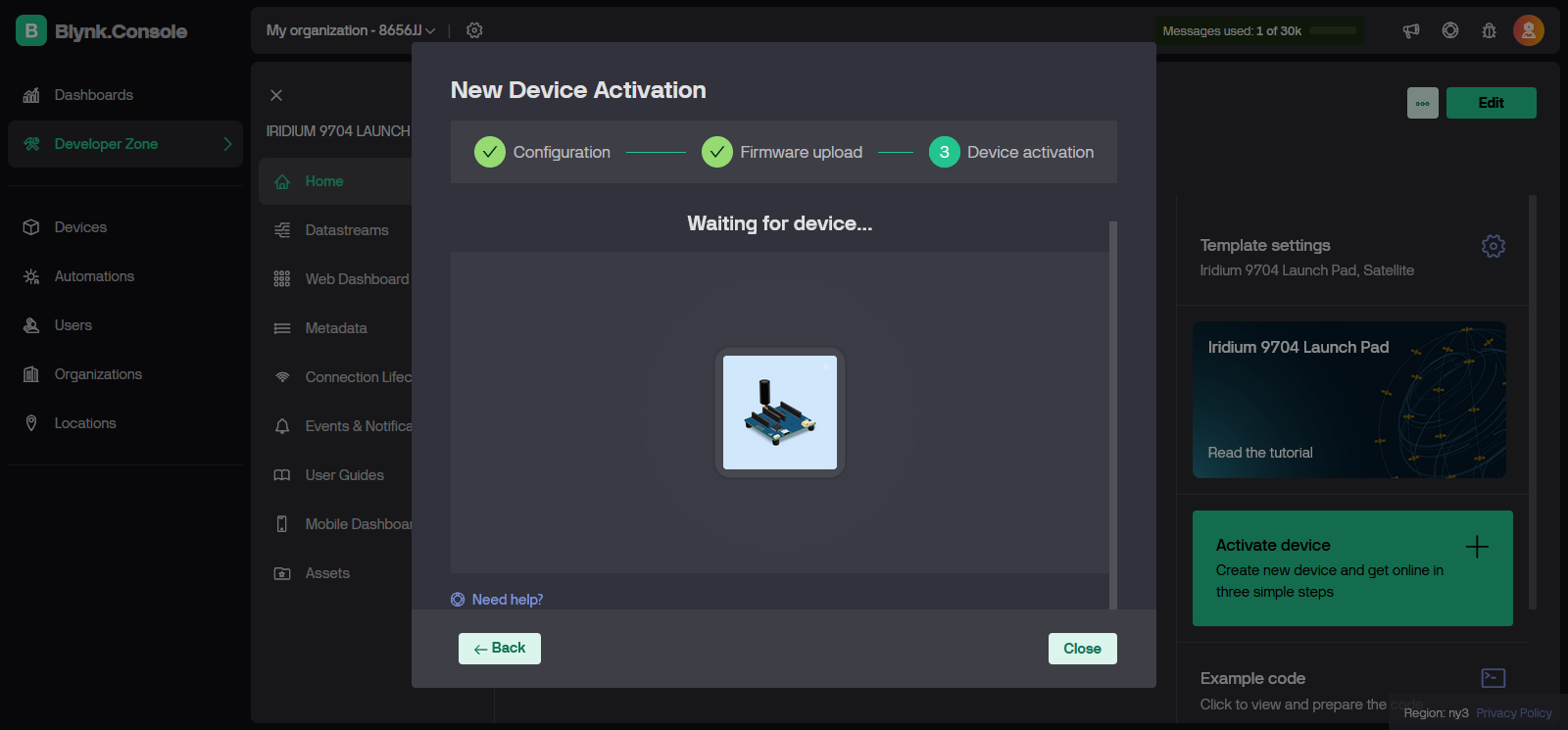Close the template panel with X icon
The height and width of the screenshot is (730, 1568).
tap(276, 95)
